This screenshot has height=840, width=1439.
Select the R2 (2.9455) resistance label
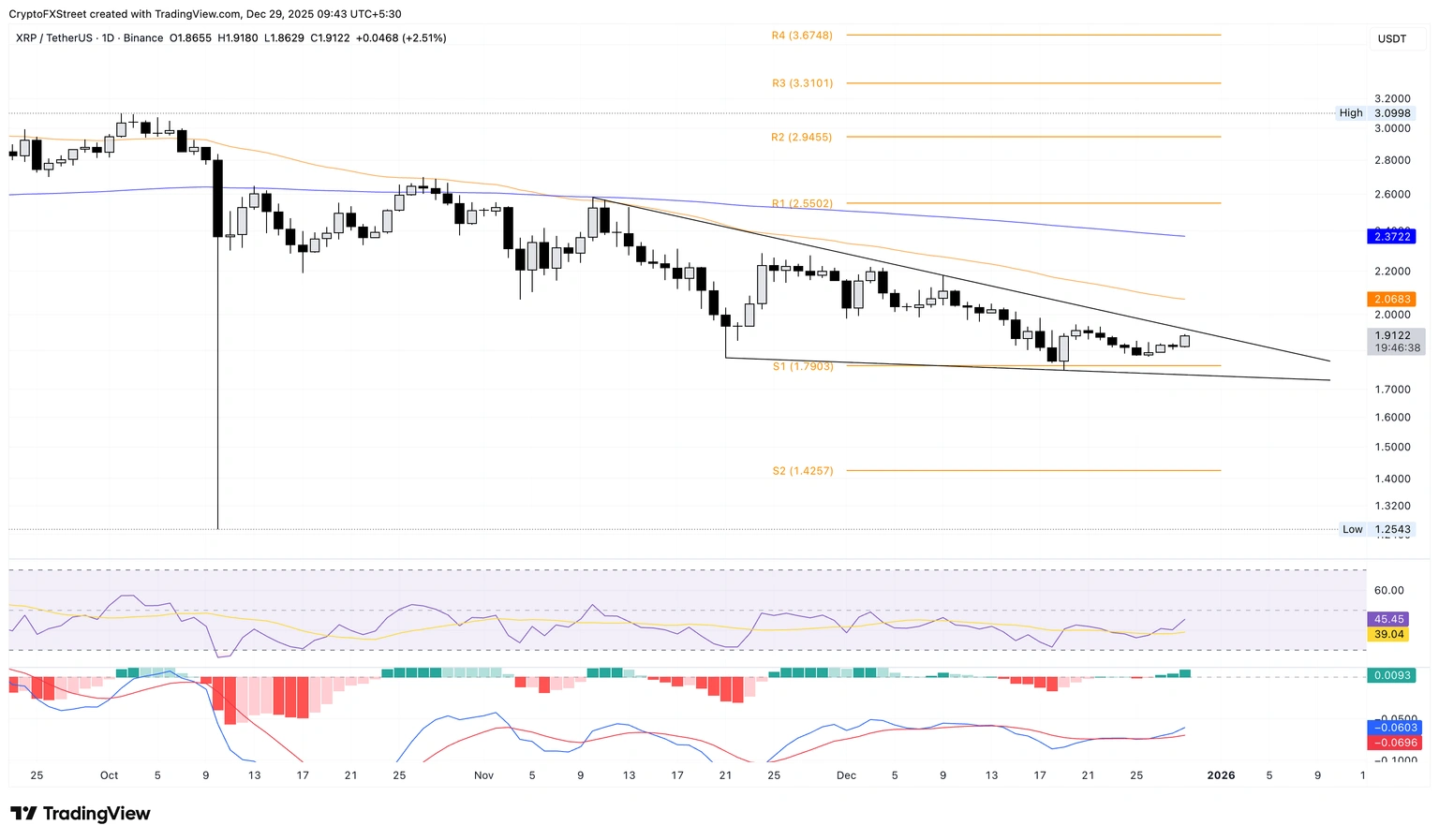(x=802, y=137)
